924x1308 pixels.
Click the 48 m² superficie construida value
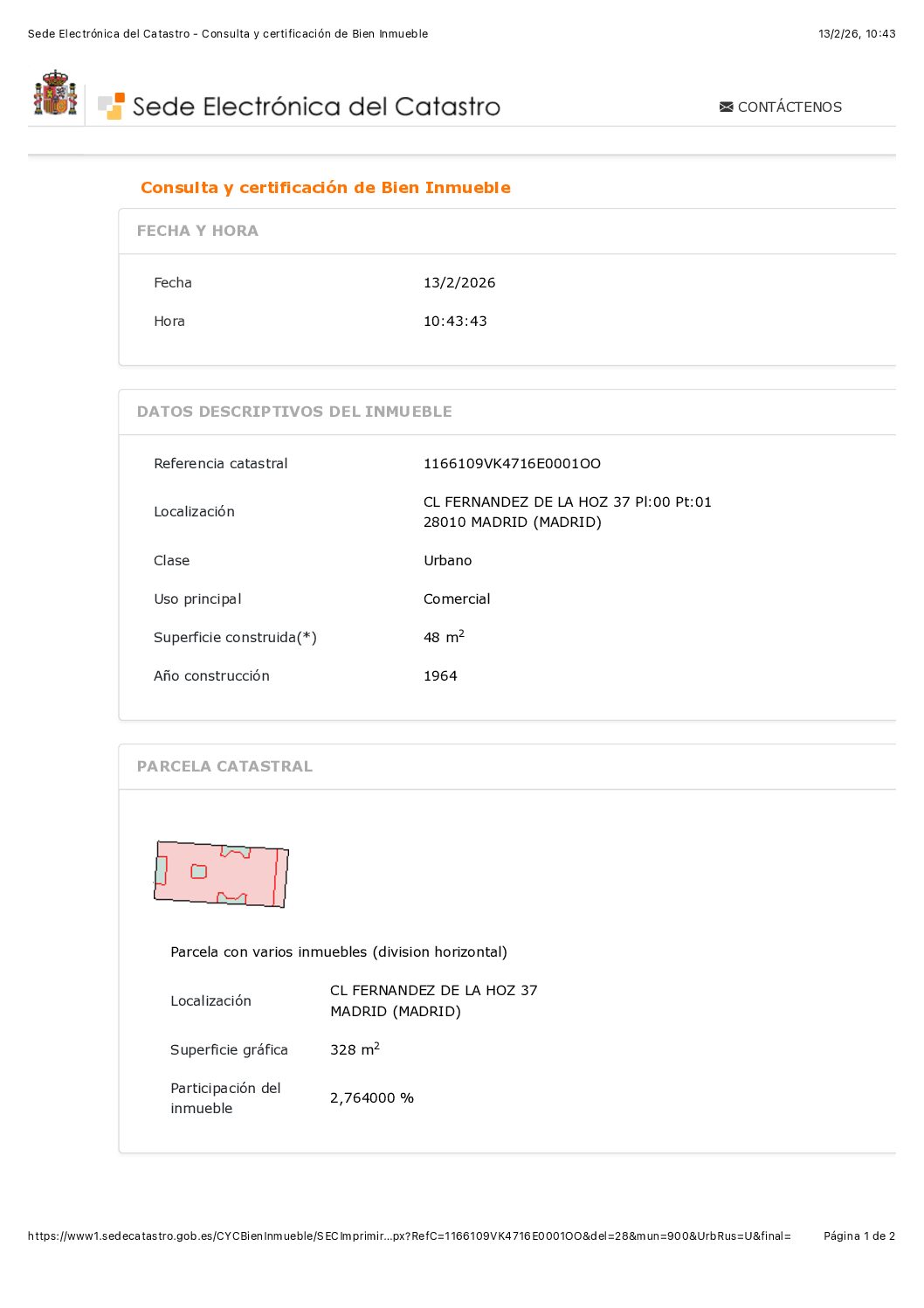click(x=444, y=638)
